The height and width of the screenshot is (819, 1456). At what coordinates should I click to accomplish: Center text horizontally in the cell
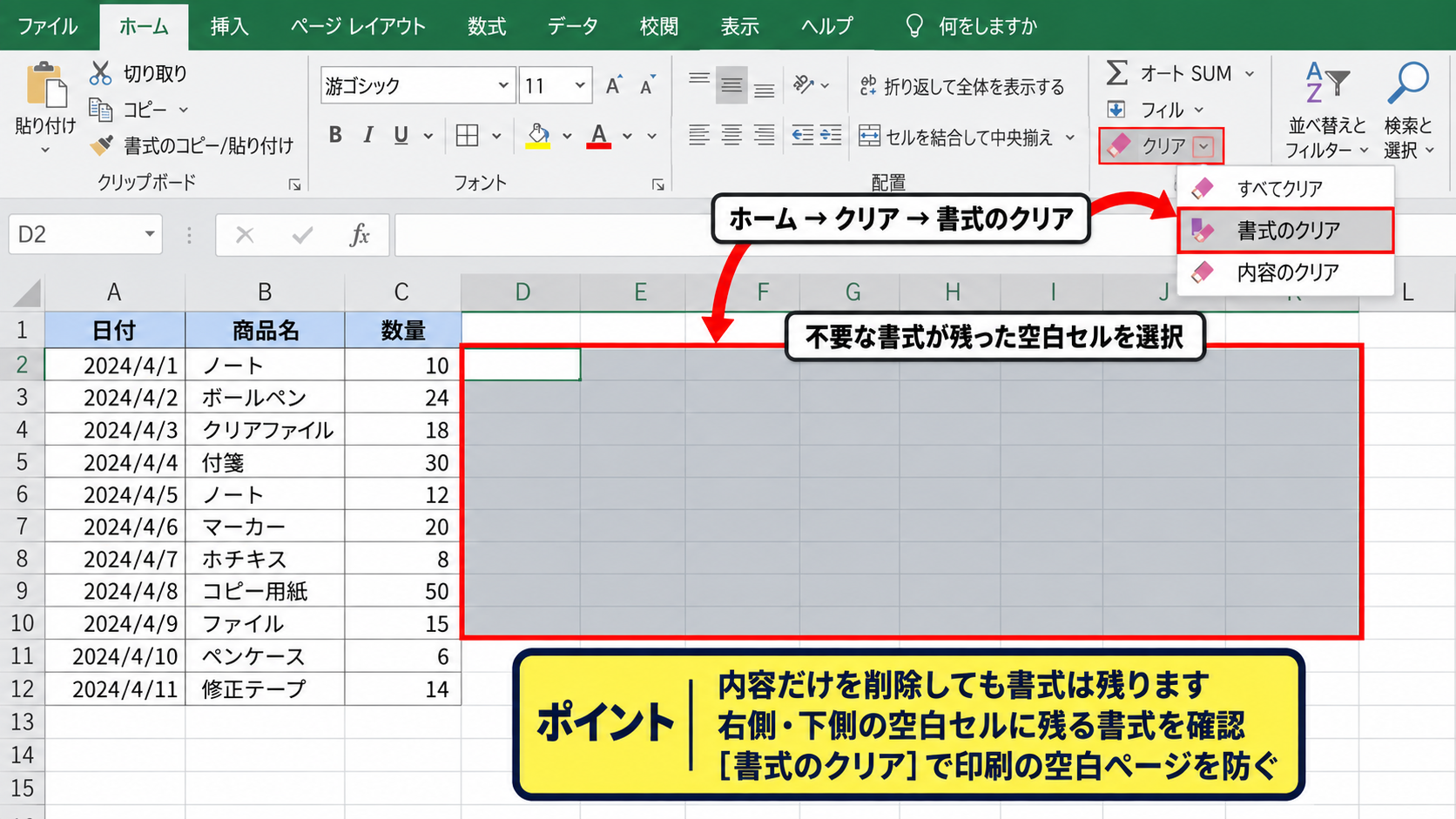coord(731,135)
